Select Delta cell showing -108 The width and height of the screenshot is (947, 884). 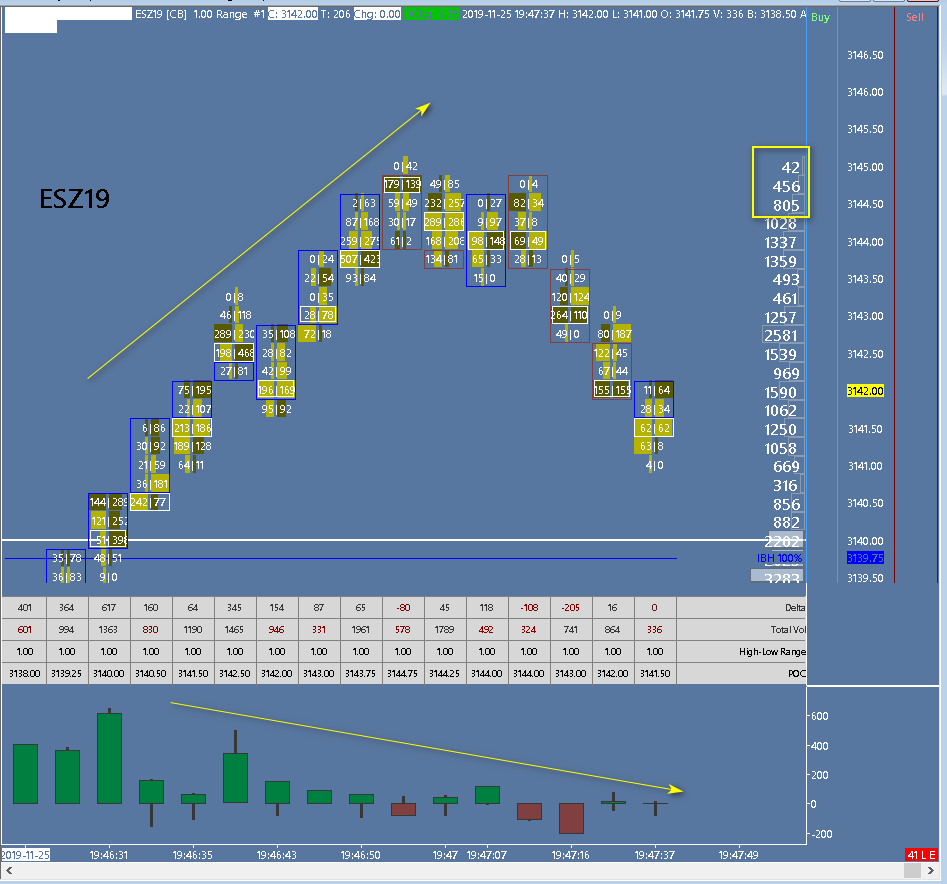point(528,607)
